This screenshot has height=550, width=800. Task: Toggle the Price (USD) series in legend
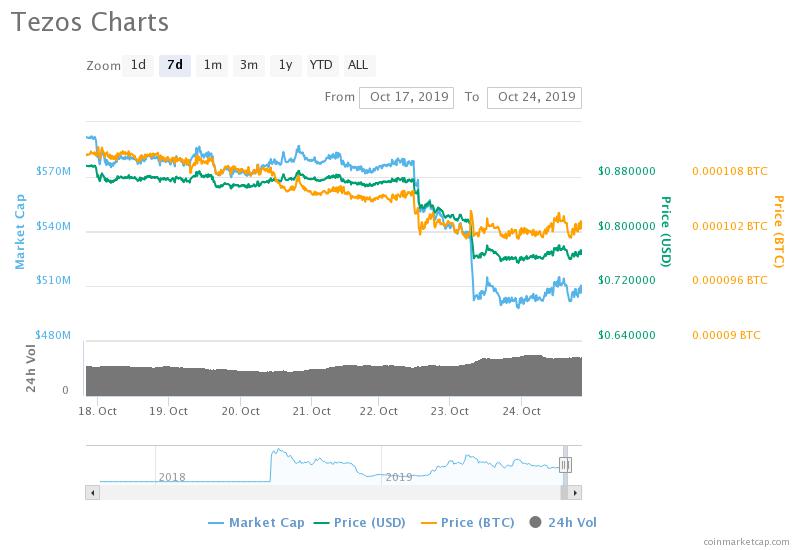coord(360,522)
